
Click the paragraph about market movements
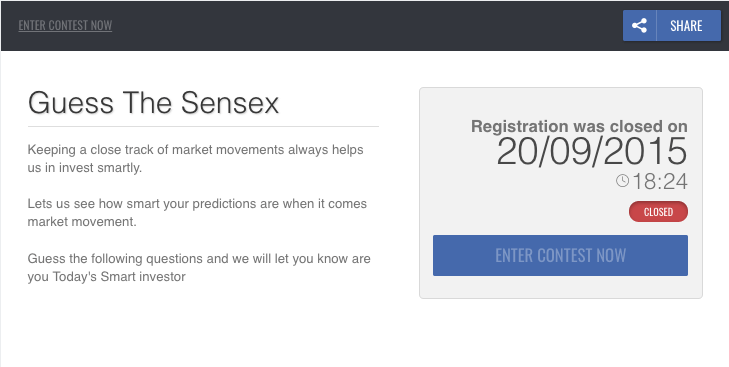click(x=196, y=159)
